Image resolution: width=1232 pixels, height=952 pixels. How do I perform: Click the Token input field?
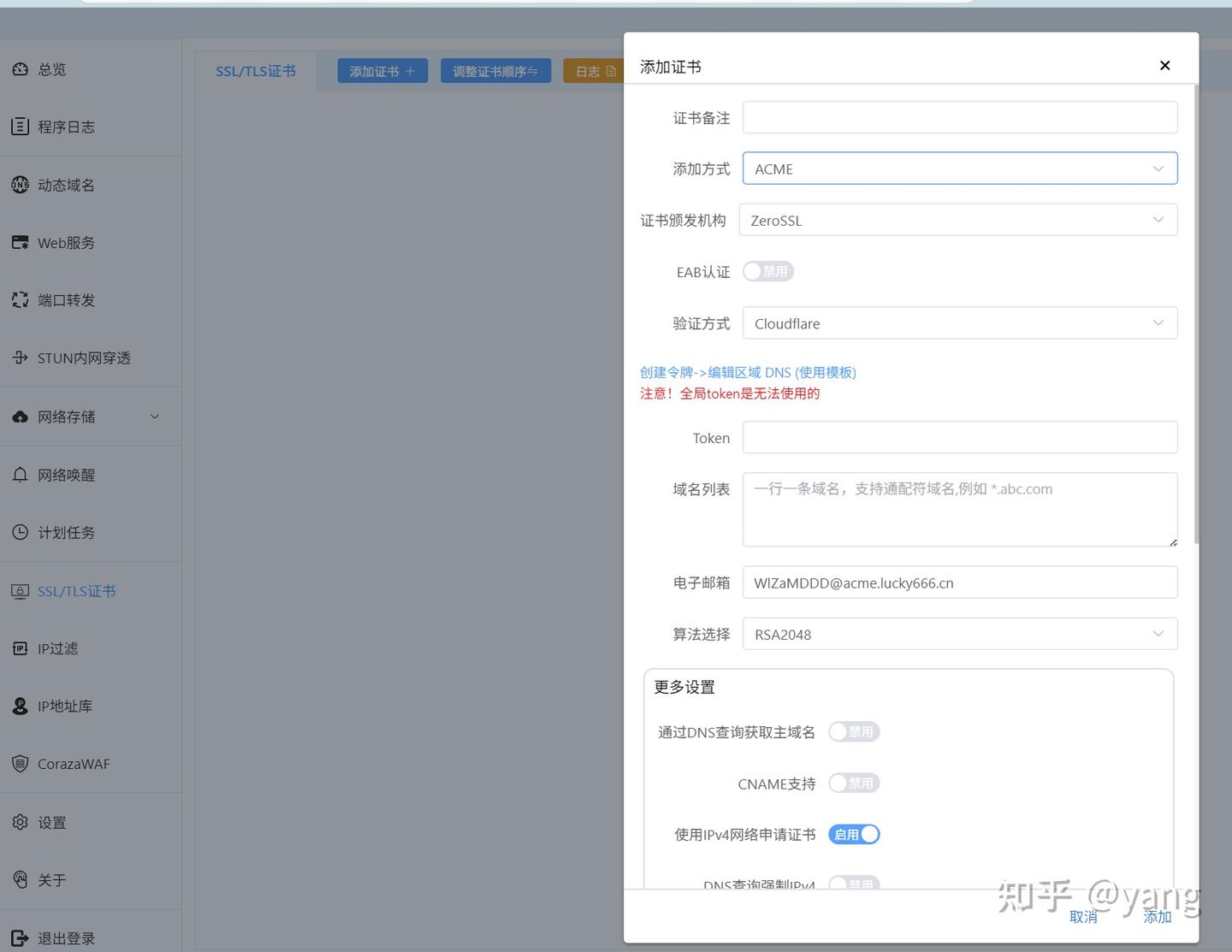coord(960,437)
